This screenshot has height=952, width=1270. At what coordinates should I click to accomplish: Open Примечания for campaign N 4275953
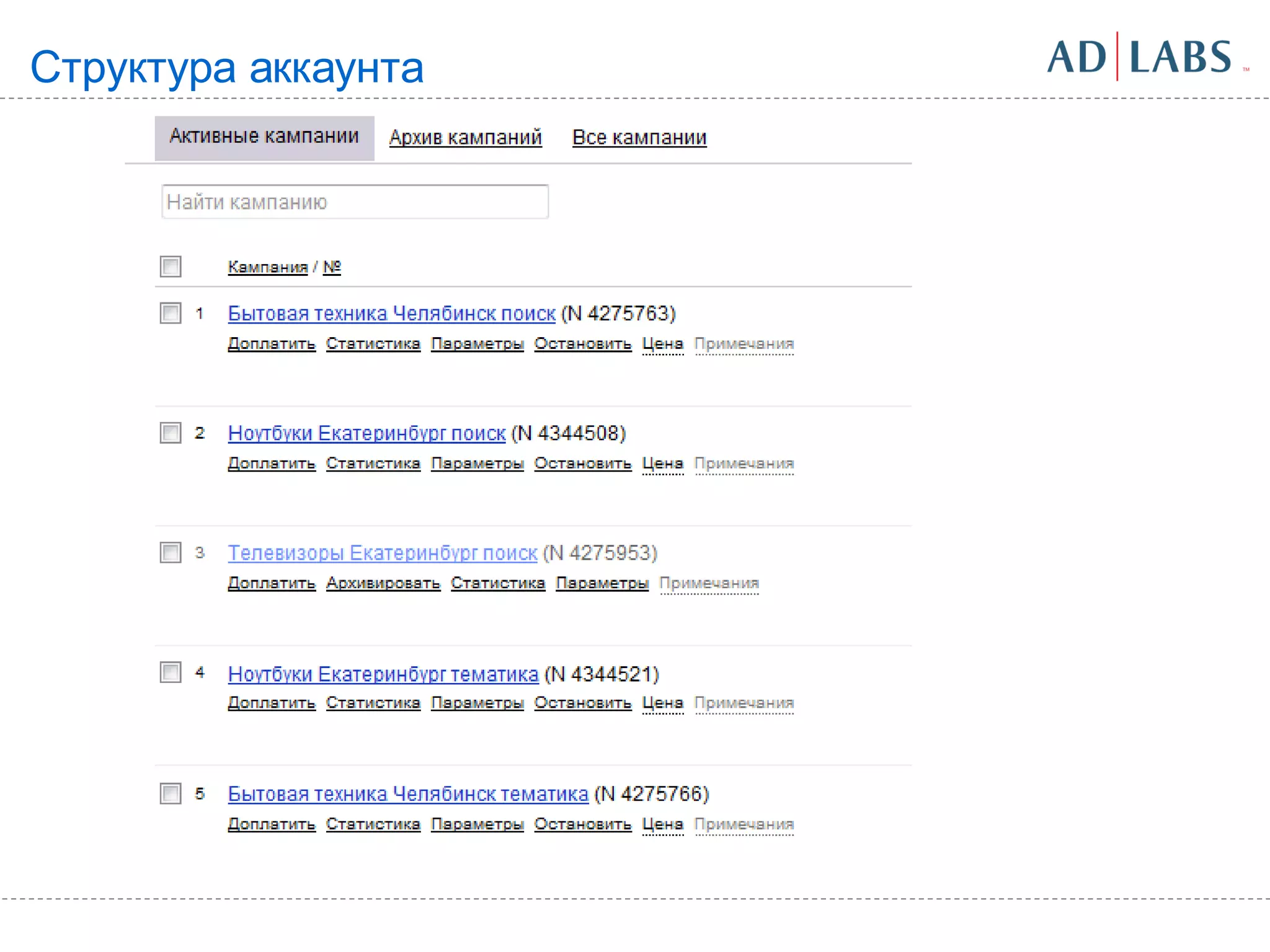click(709, 583)
